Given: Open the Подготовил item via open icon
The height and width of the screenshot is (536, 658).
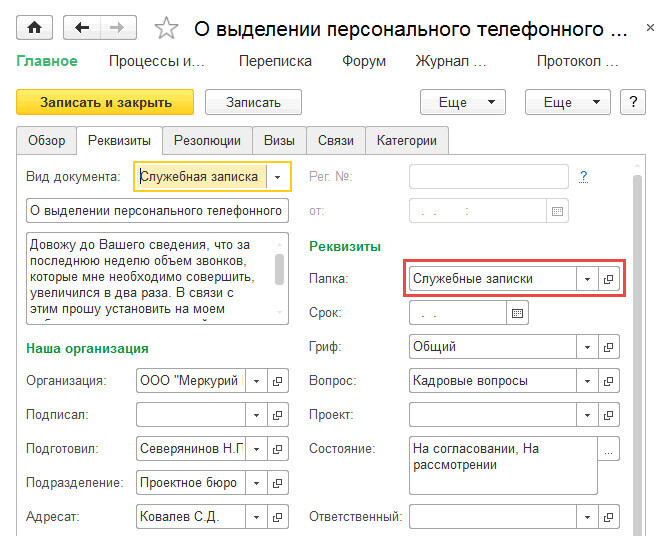Looking at the screenshot, I should [278, 449].
